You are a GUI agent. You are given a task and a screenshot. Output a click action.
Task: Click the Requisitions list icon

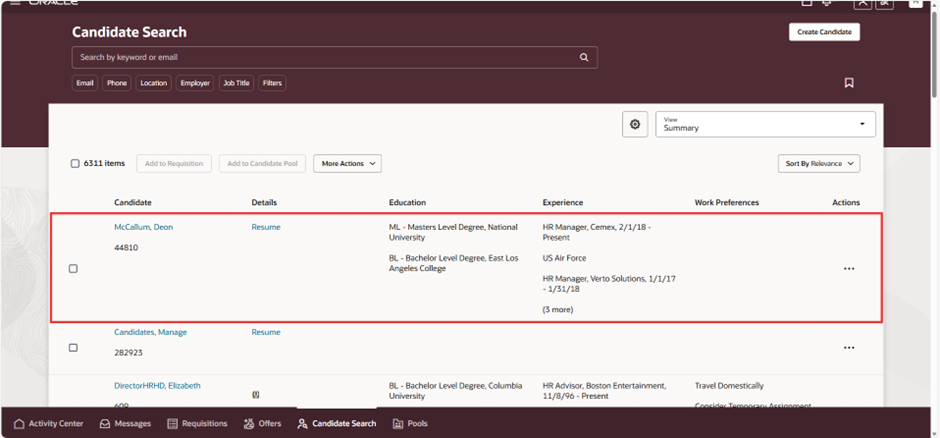(172, 424)
